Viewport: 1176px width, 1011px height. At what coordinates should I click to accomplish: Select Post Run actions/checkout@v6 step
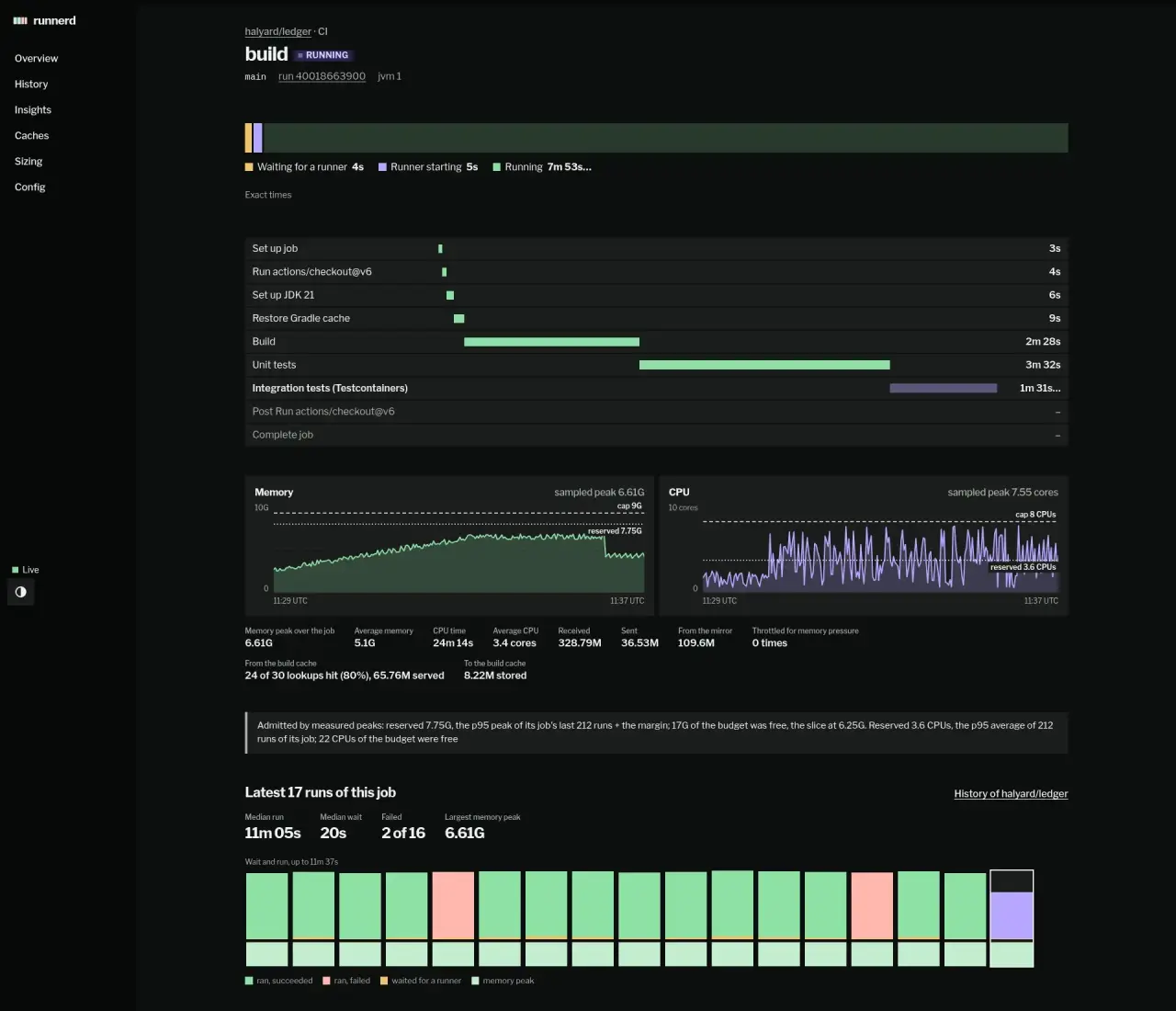[x=656, y=412]
